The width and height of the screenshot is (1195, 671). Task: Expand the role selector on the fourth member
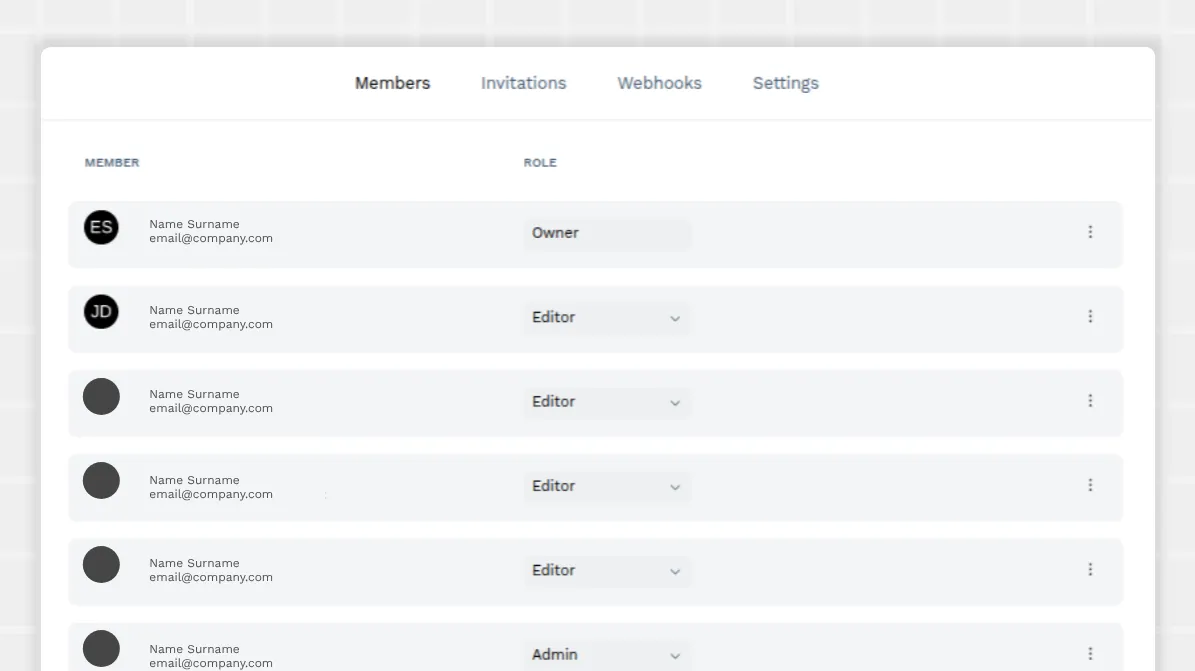[x=606, y=486]
